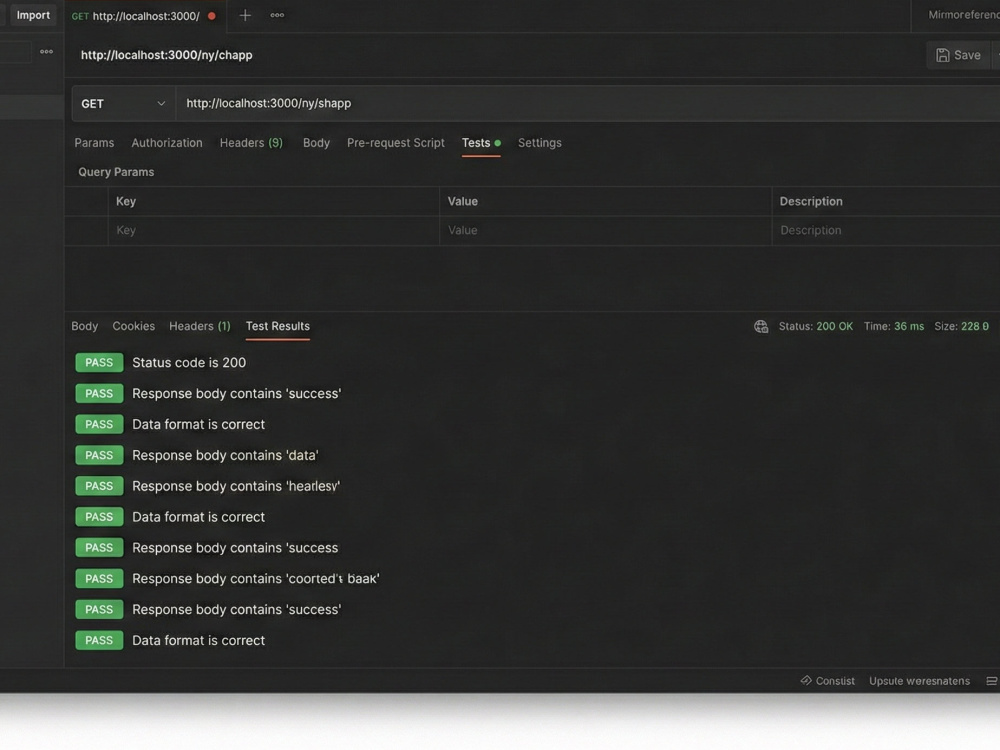The height and width of the screenshot is (750, 1000).
Task: Open the environment selector at top right
Action: (x=964, y=15)
